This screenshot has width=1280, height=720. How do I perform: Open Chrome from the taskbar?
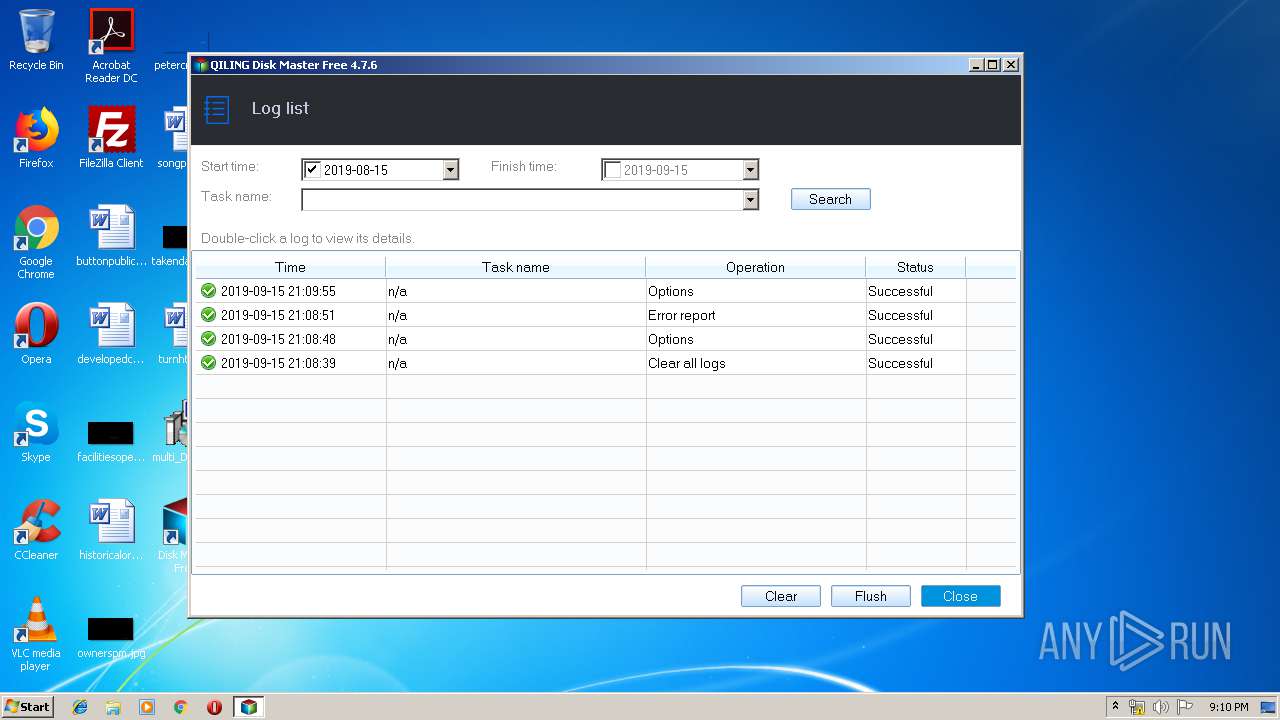(x=181, y=707)
